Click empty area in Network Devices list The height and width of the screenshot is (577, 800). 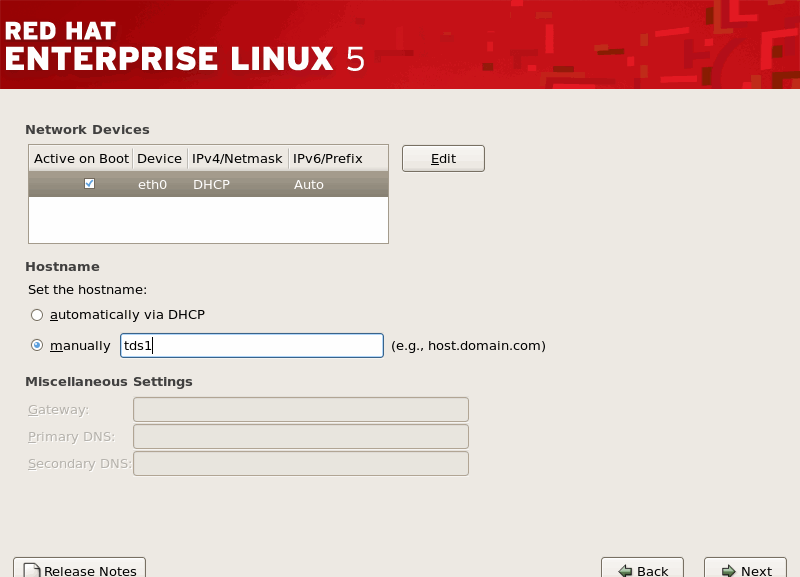208,220
